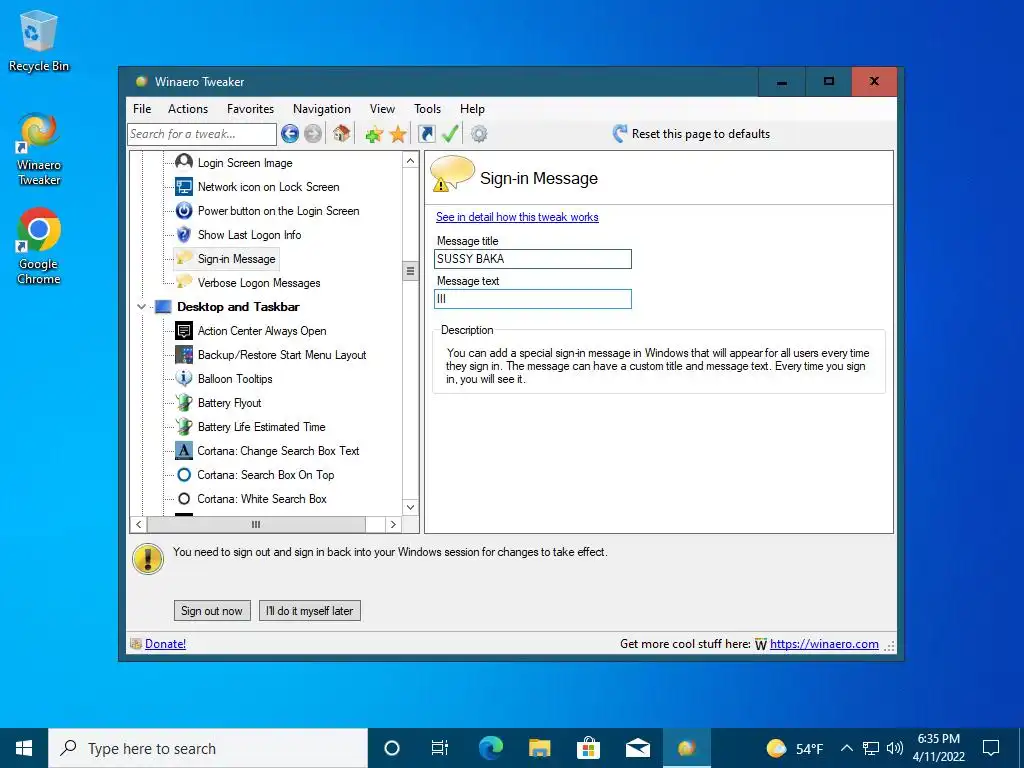Click the green checkmark toolbar icon
The width and height of the screenshot is (1024, 768).
point(450,134)
